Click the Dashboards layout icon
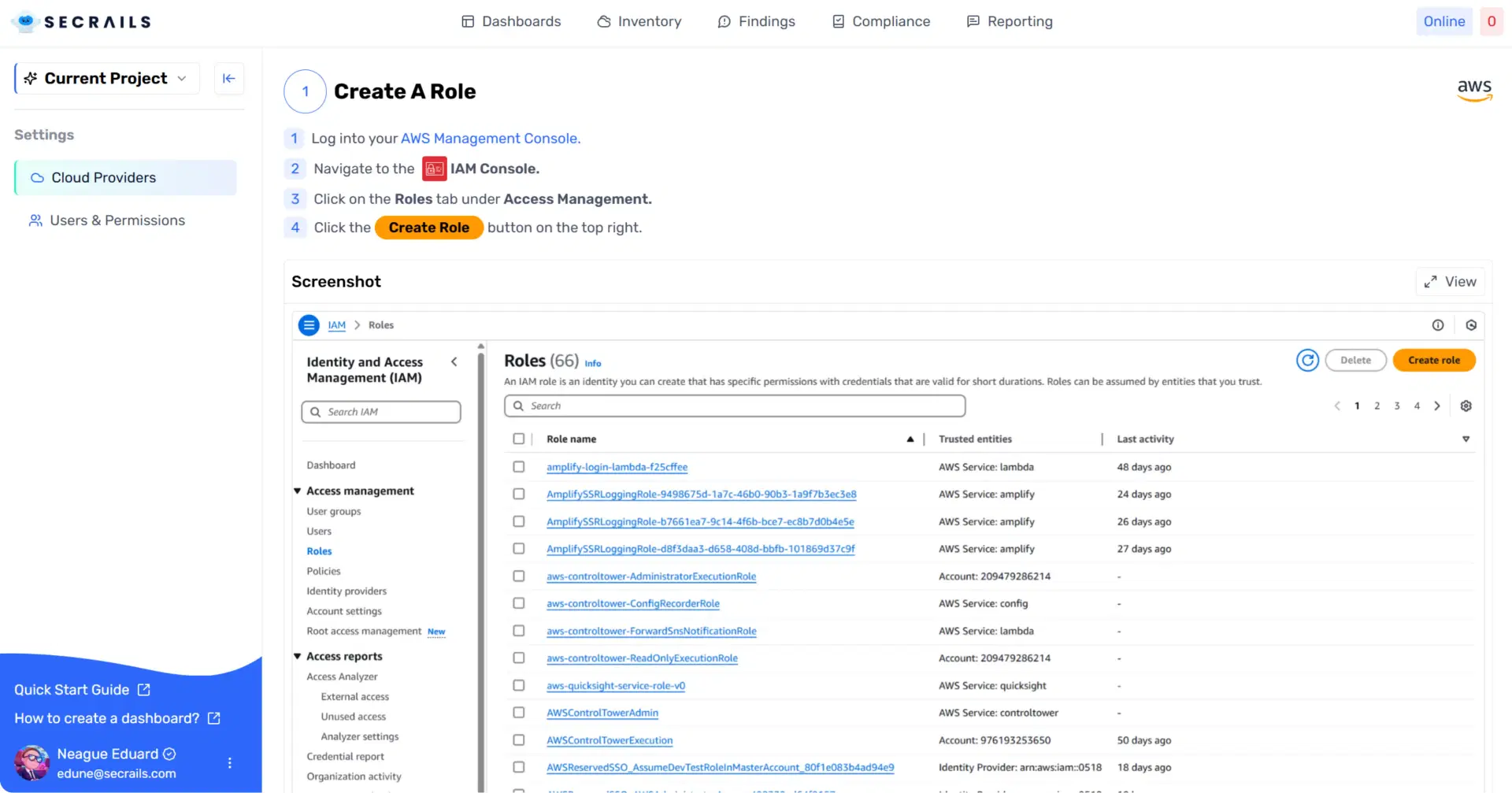1512x793 pixels. pyautogui.click(x=468, y=21)
